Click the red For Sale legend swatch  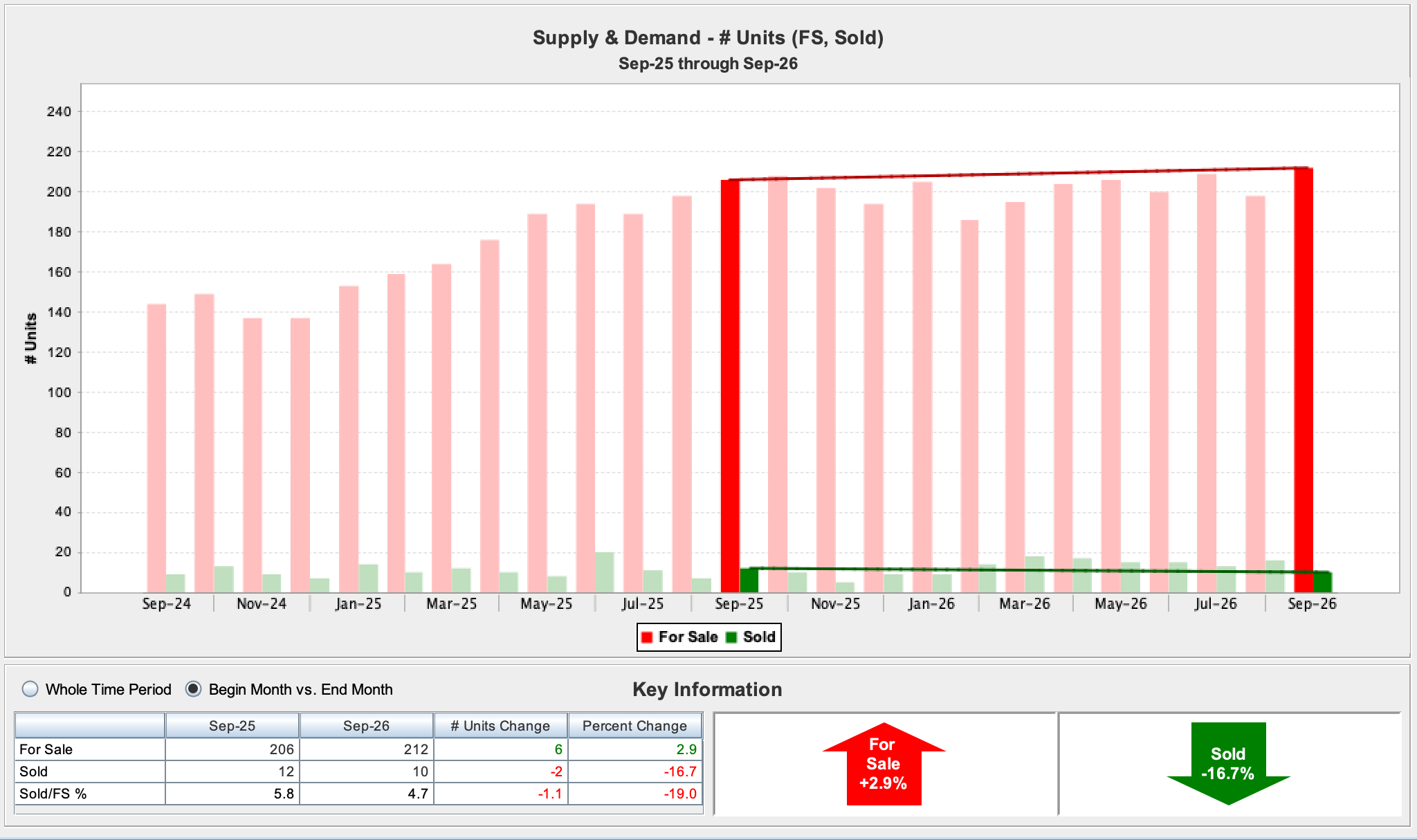pos(648,637)
